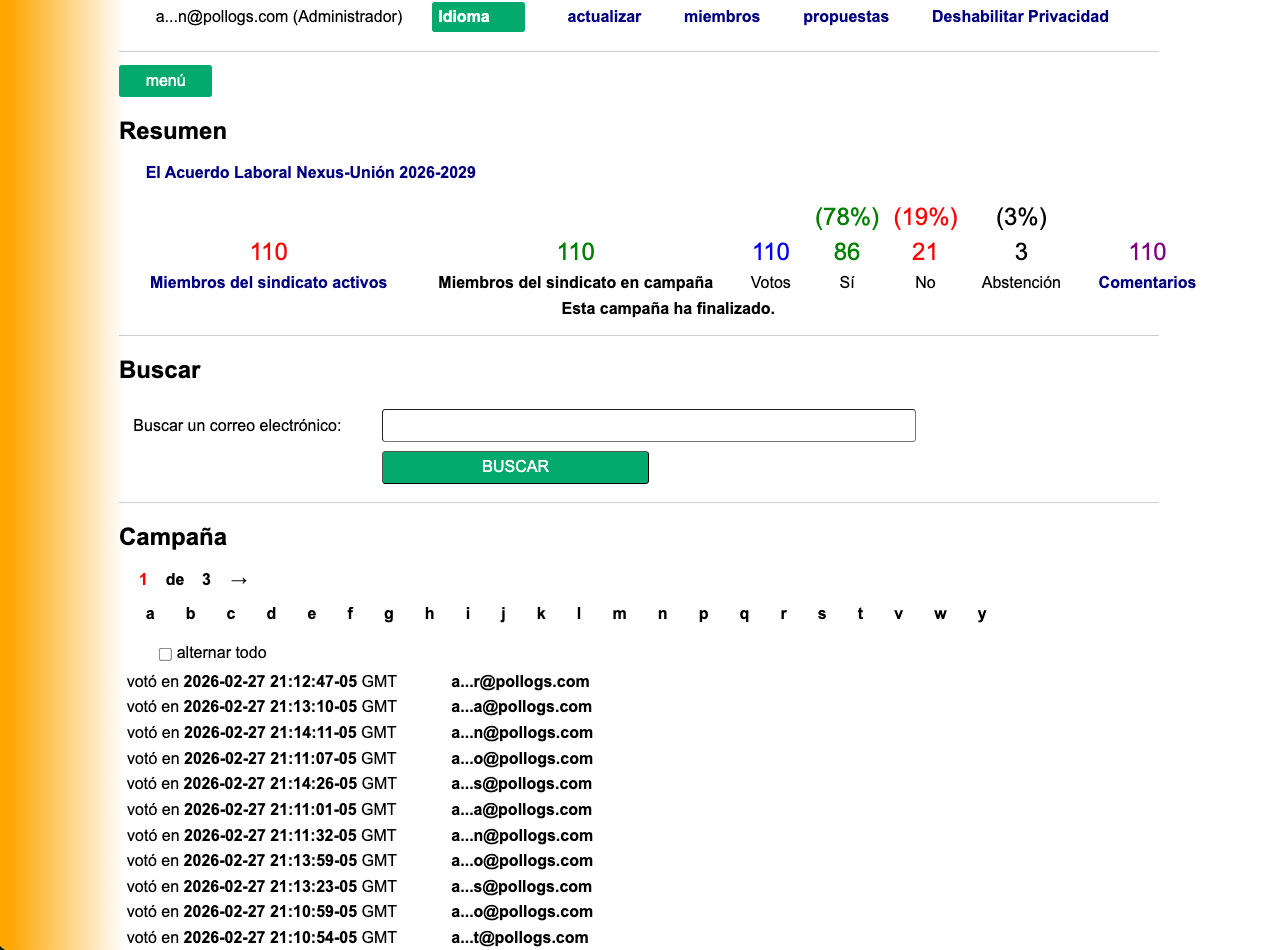Filter emails by letter 'y'

click(x=981, y=614)
